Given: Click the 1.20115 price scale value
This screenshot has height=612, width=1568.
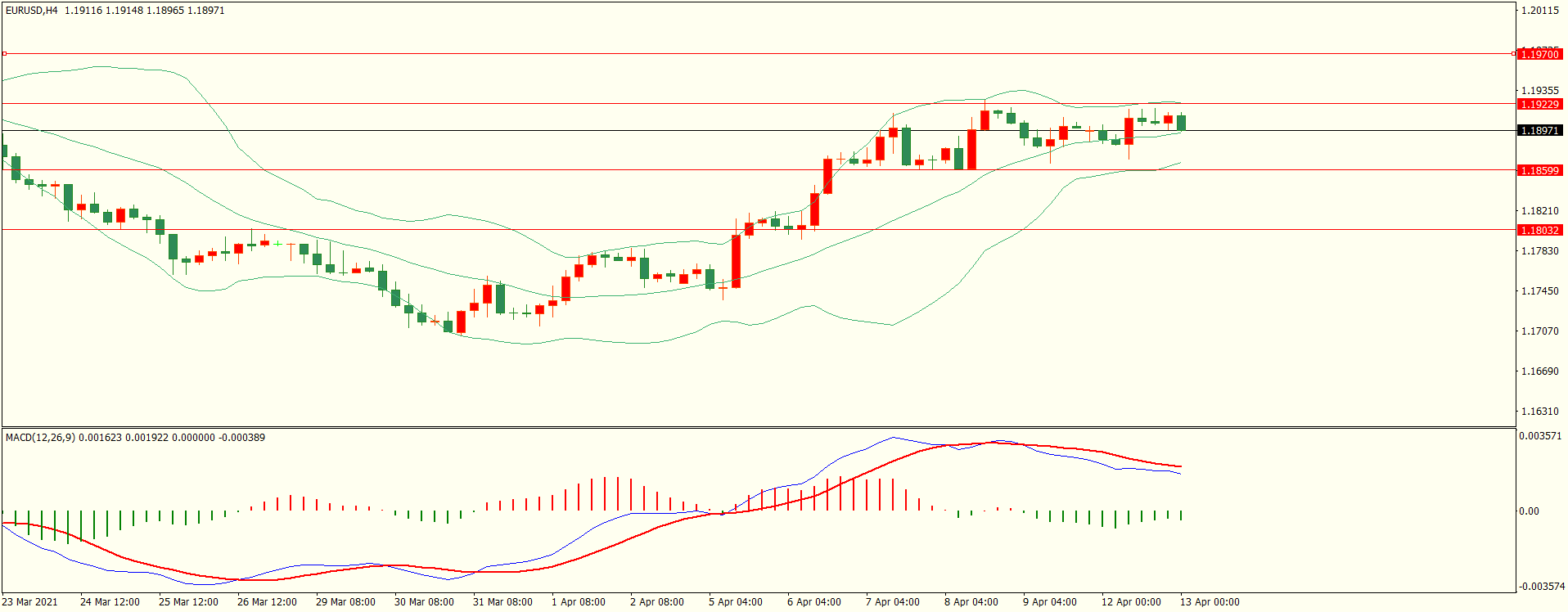Looking at the screenshot, I should pos(1539,11).
